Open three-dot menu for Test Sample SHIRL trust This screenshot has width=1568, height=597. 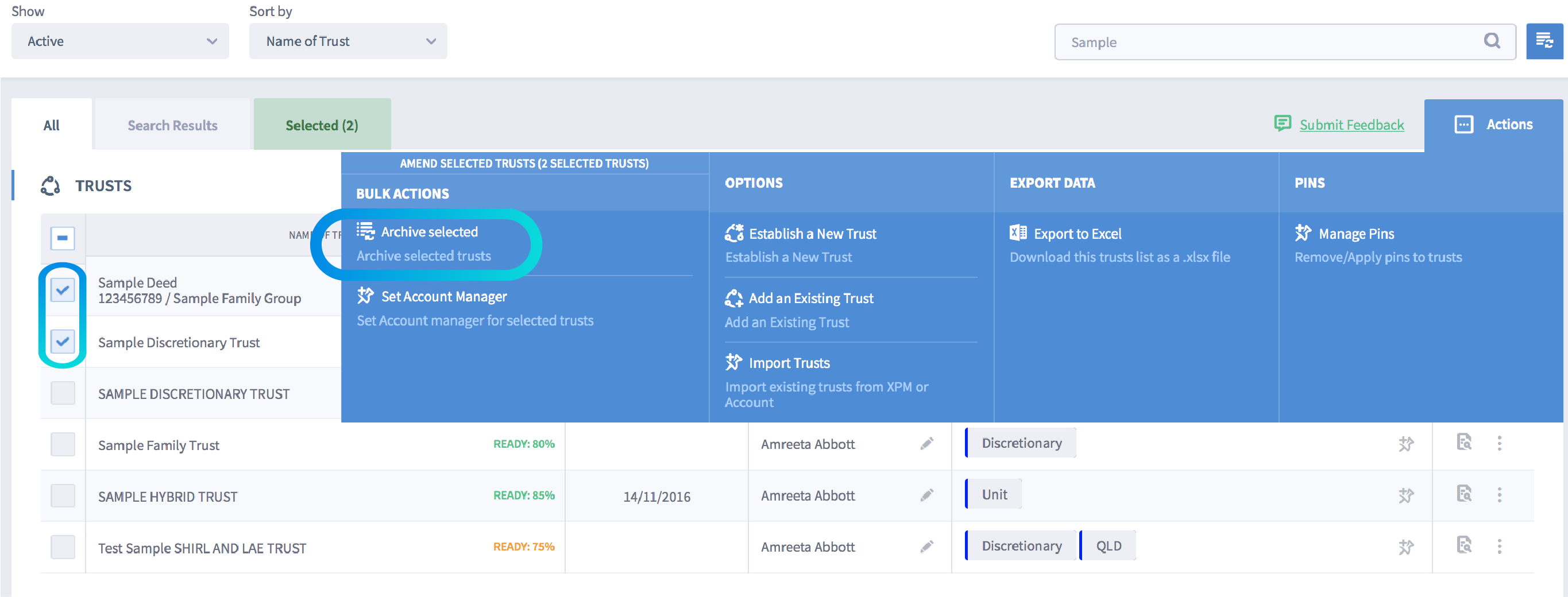click(1499, 546)
